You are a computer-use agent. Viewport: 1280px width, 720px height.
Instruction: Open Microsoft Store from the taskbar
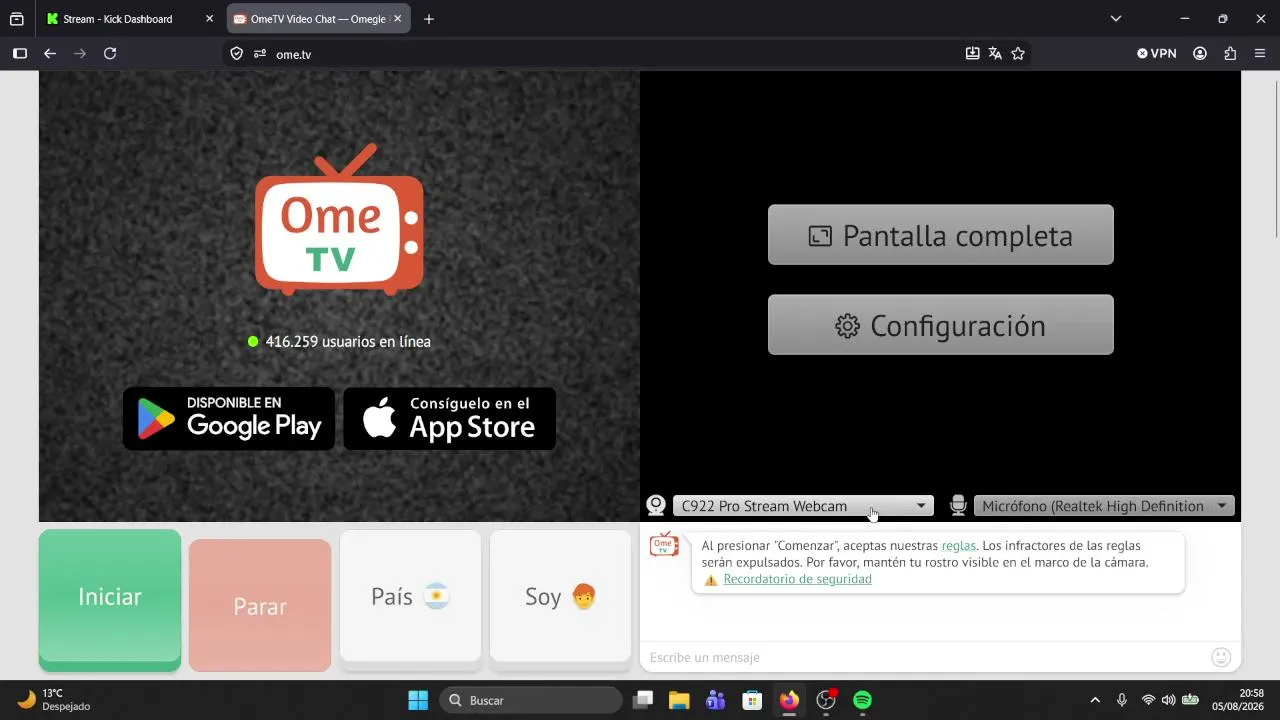coord(753,700)
